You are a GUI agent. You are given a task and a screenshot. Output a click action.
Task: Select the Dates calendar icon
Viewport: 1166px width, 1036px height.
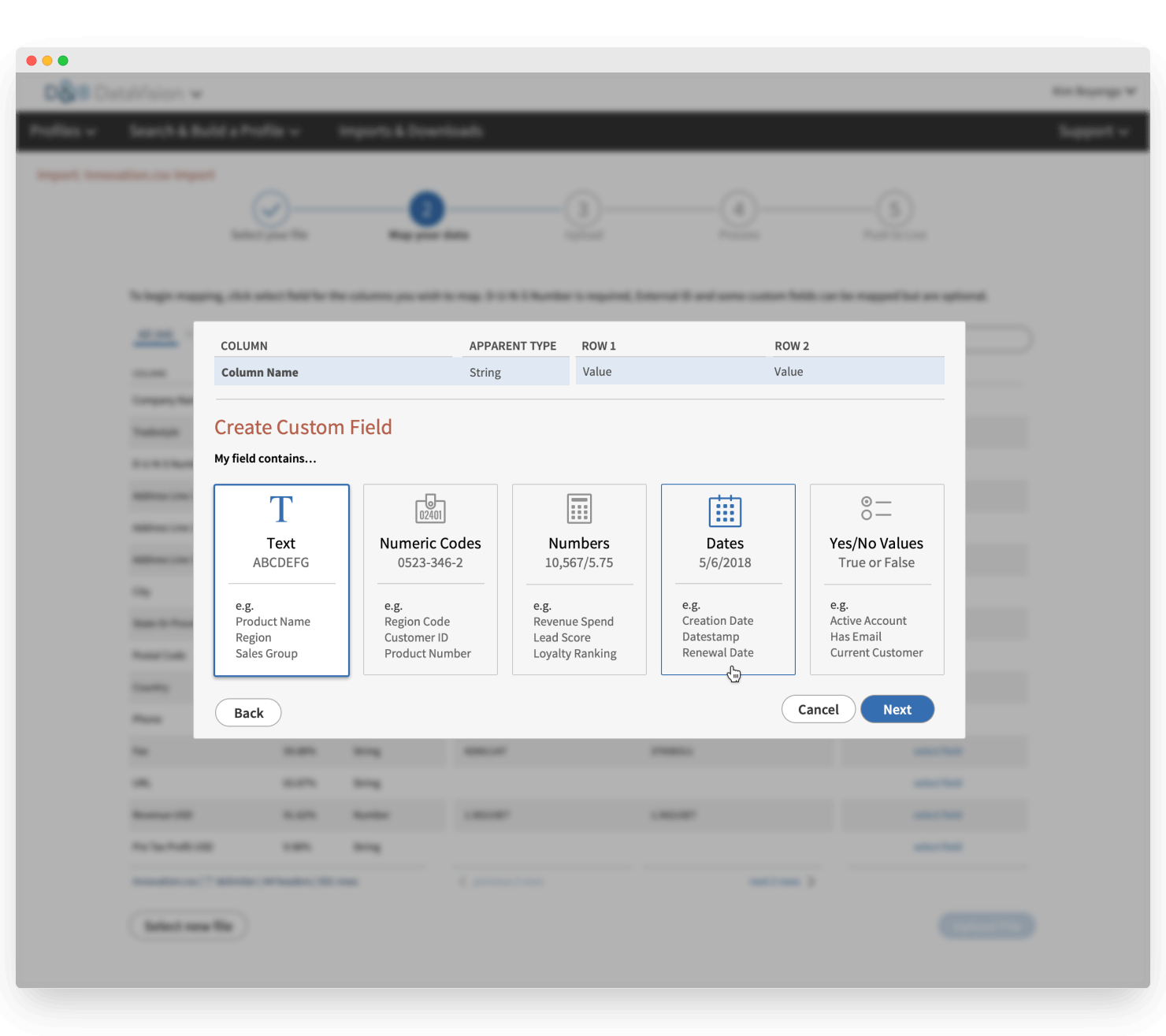click(725, 511)
